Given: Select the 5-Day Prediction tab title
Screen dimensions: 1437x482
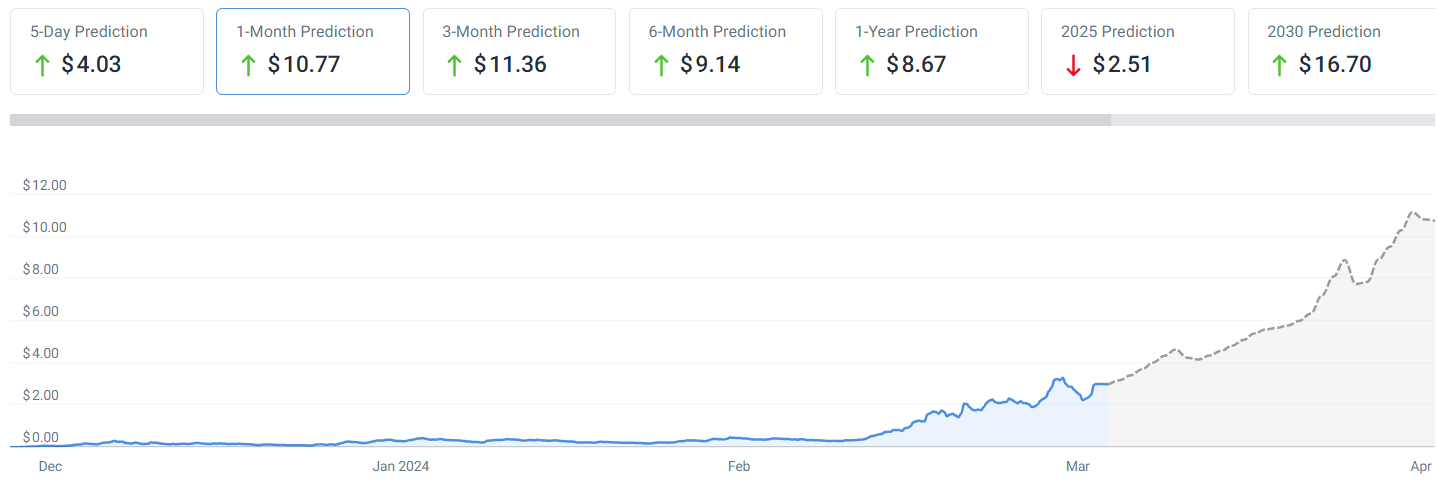Looking at the screenshot, I should tap(89, 32).
